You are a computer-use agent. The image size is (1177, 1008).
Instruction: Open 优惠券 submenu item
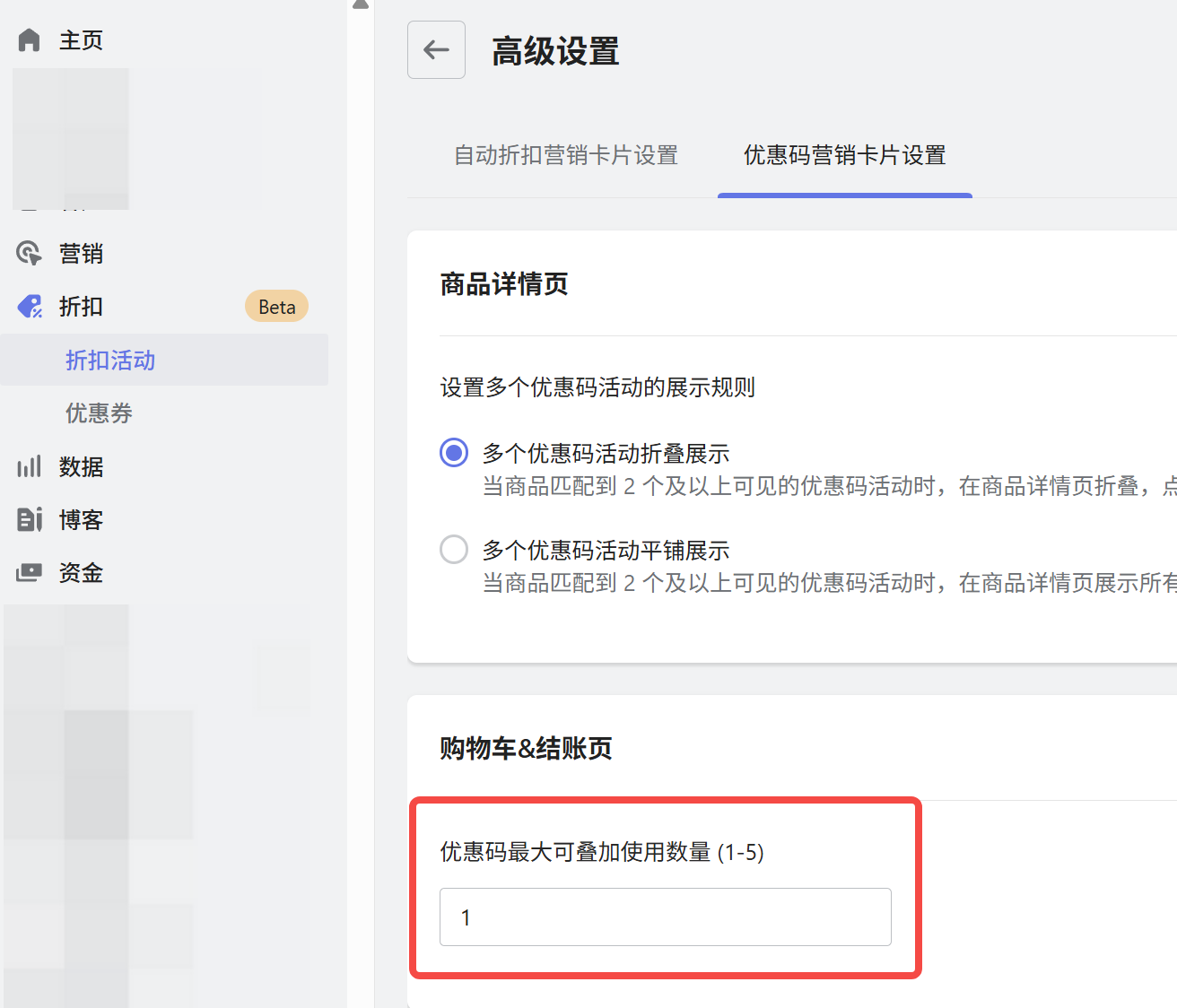point(99,413)
